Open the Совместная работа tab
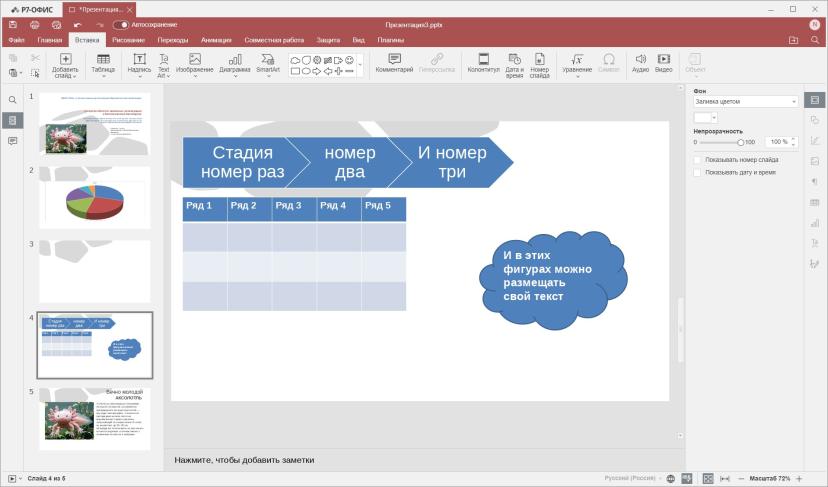This screenshot has width=828, height=487. (274, 40)
